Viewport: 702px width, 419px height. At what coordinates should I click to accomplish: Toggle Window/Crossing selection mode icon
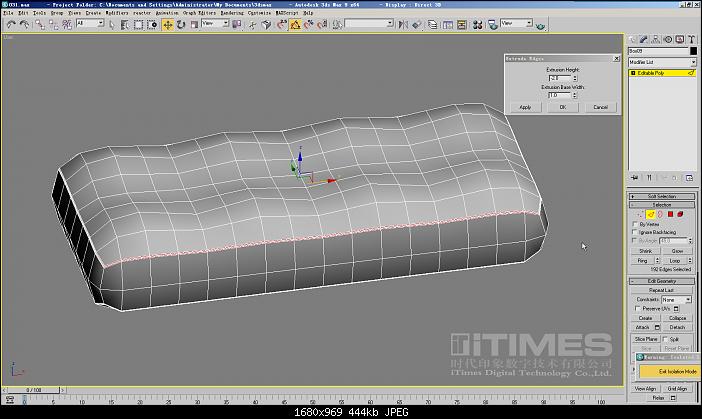tap(152, 25)
